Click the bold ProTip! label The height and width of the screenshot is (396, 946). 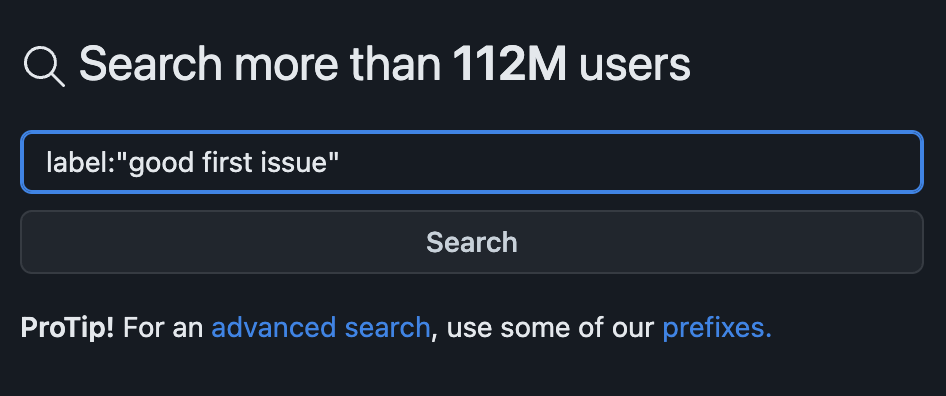[x=67, y=328]
